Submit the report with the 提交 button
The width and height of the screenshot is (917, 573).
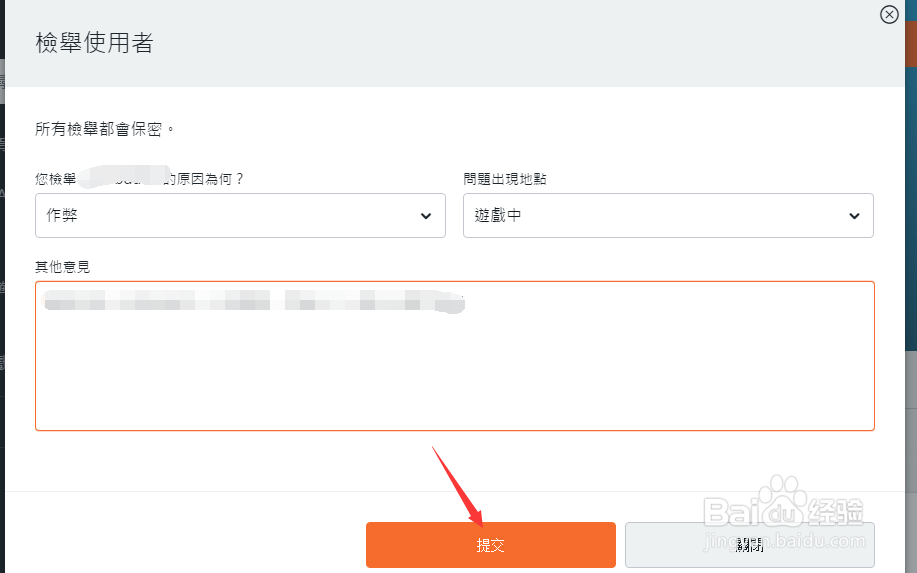click(491, 545)
